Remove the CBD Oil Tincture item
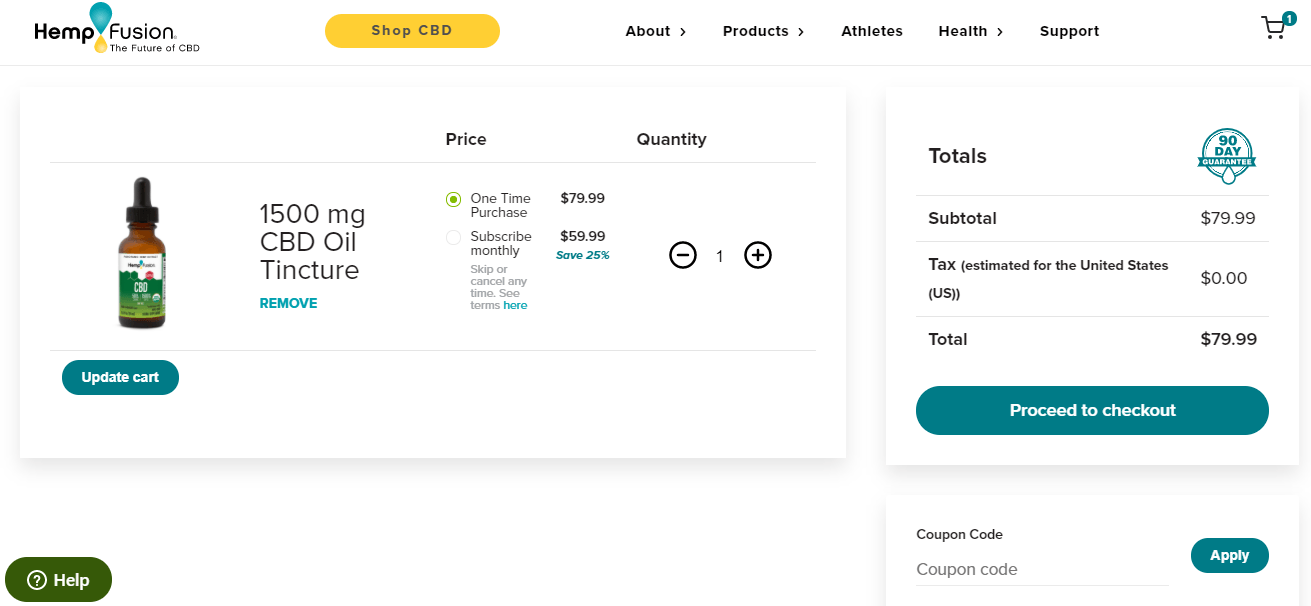This screenshot has height=606, width=1311. pyautogui.click(x=288, y=303)
